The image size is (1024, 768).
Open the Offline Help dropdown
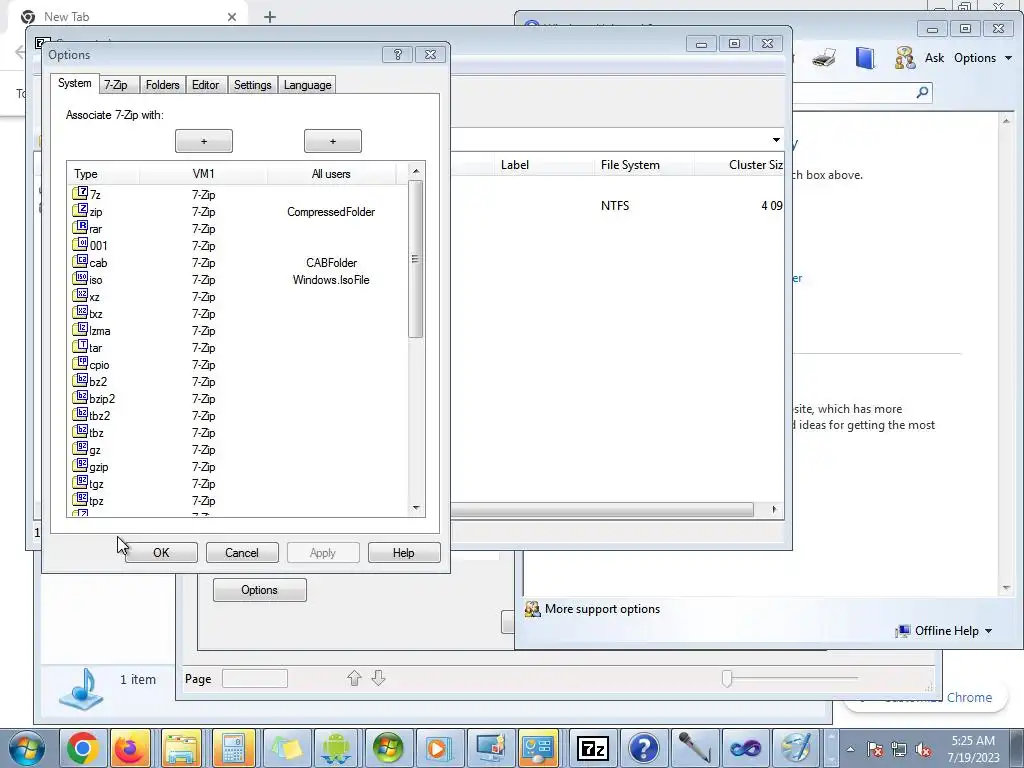click(x=946, y=631)
